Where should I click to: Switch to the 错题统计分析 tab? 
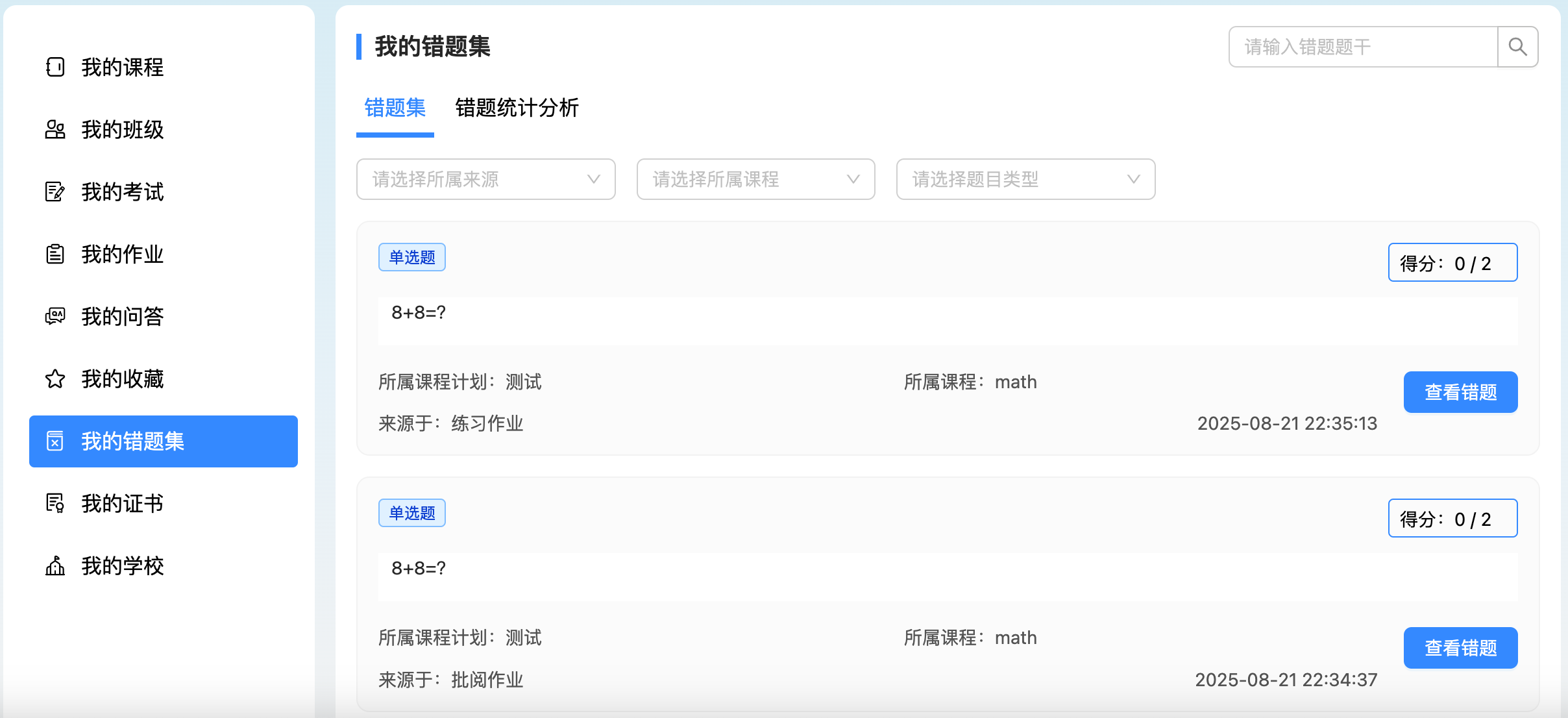[517, 108]
